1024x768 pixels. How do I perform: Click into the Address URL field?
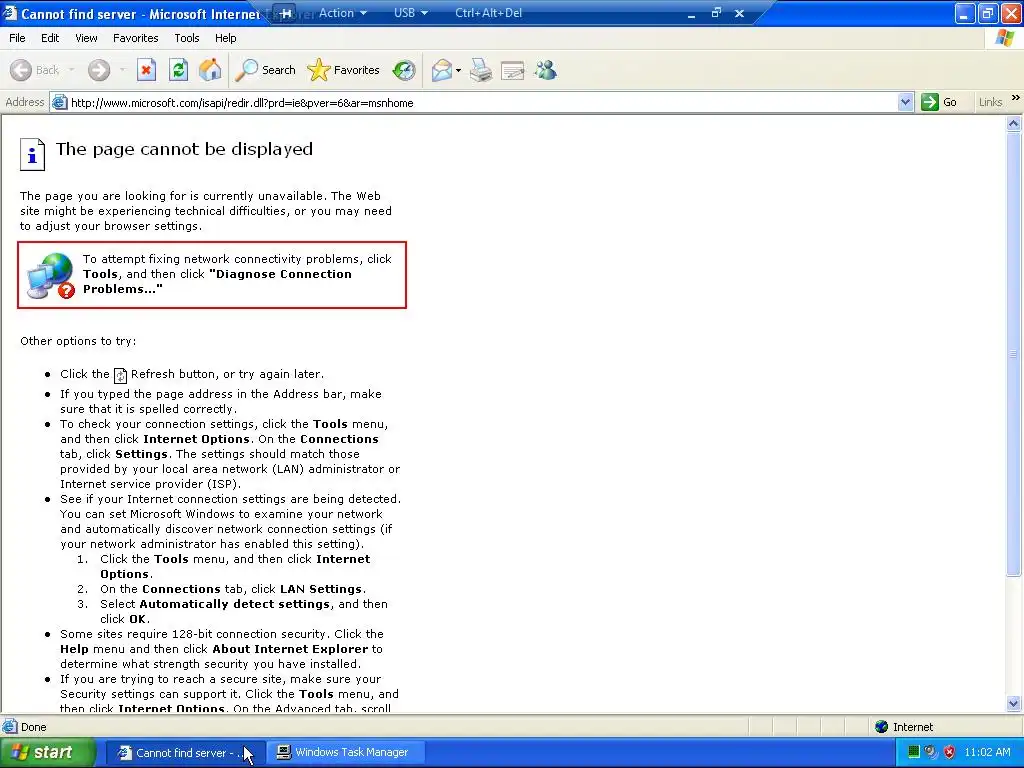point(482,103)
